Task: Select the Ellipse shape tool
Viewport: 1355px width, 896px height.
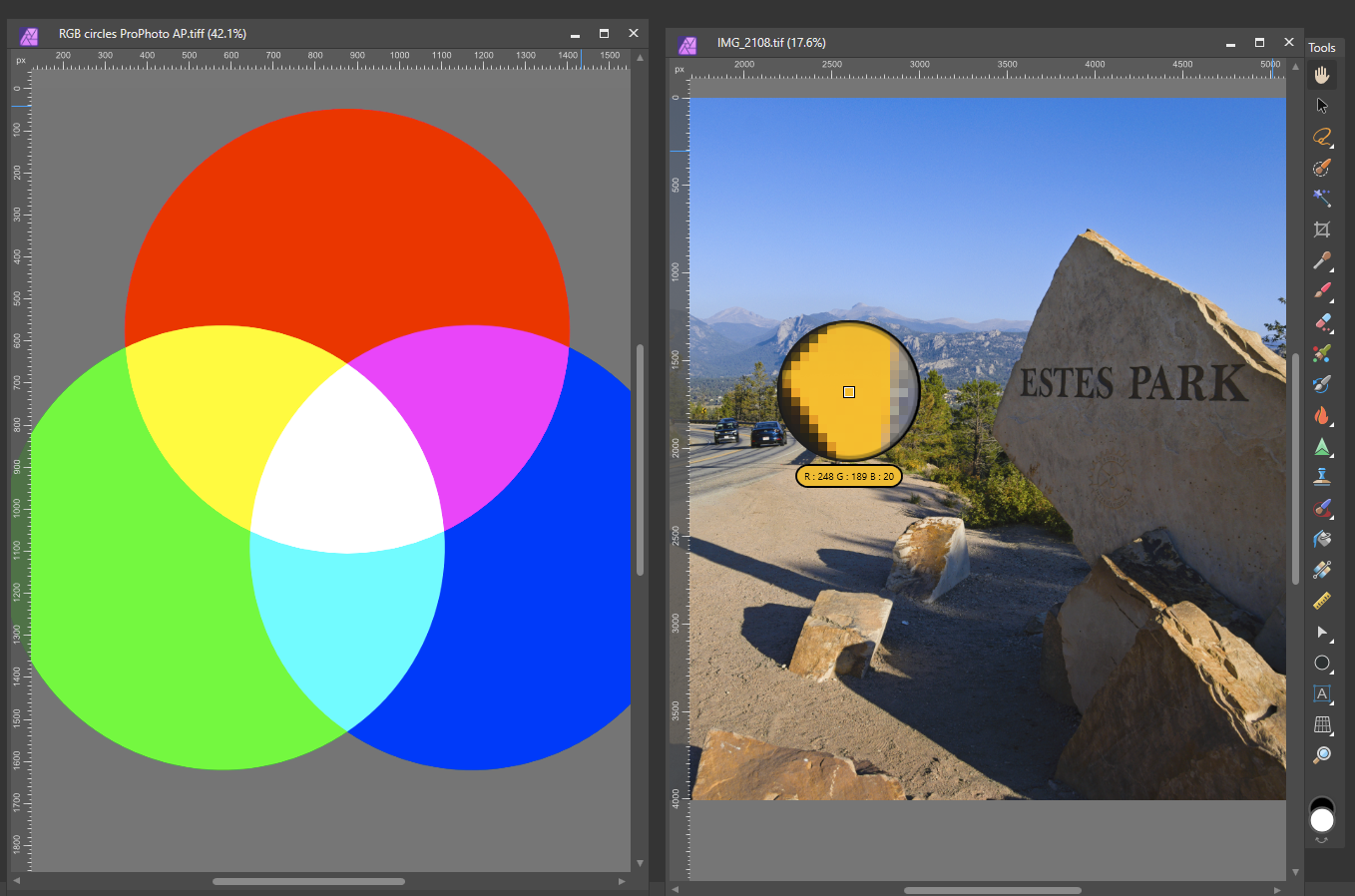Action: 1322,663
